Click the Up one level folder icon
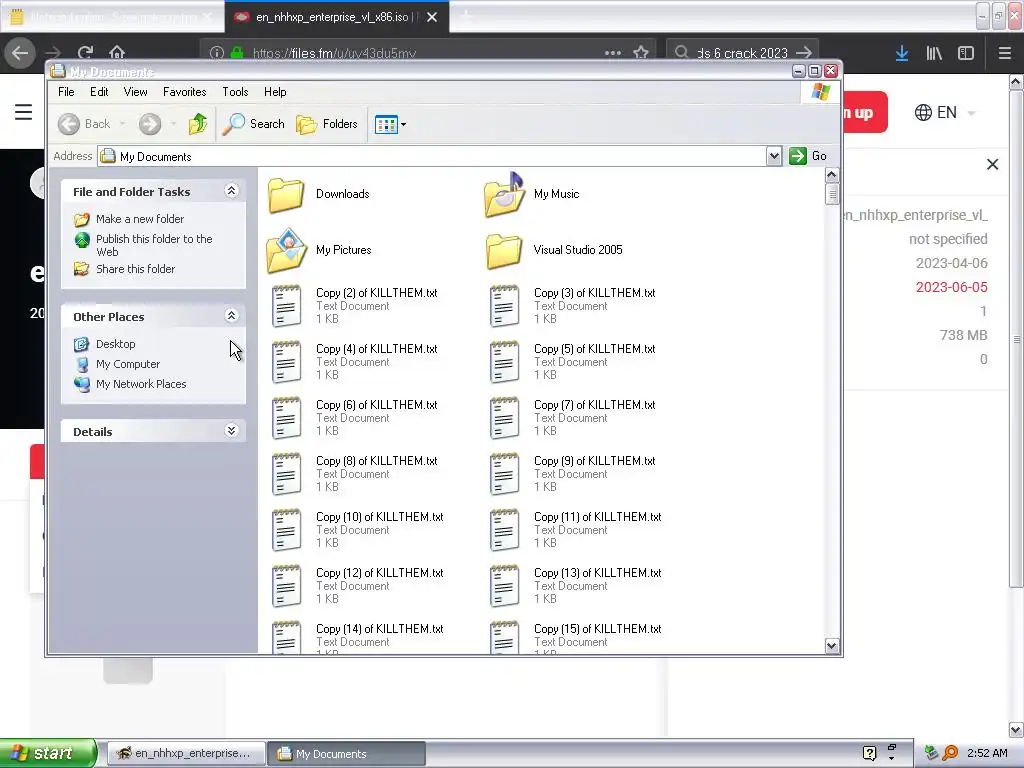Viewport: 1024px width, 768px height. point(198,123)
